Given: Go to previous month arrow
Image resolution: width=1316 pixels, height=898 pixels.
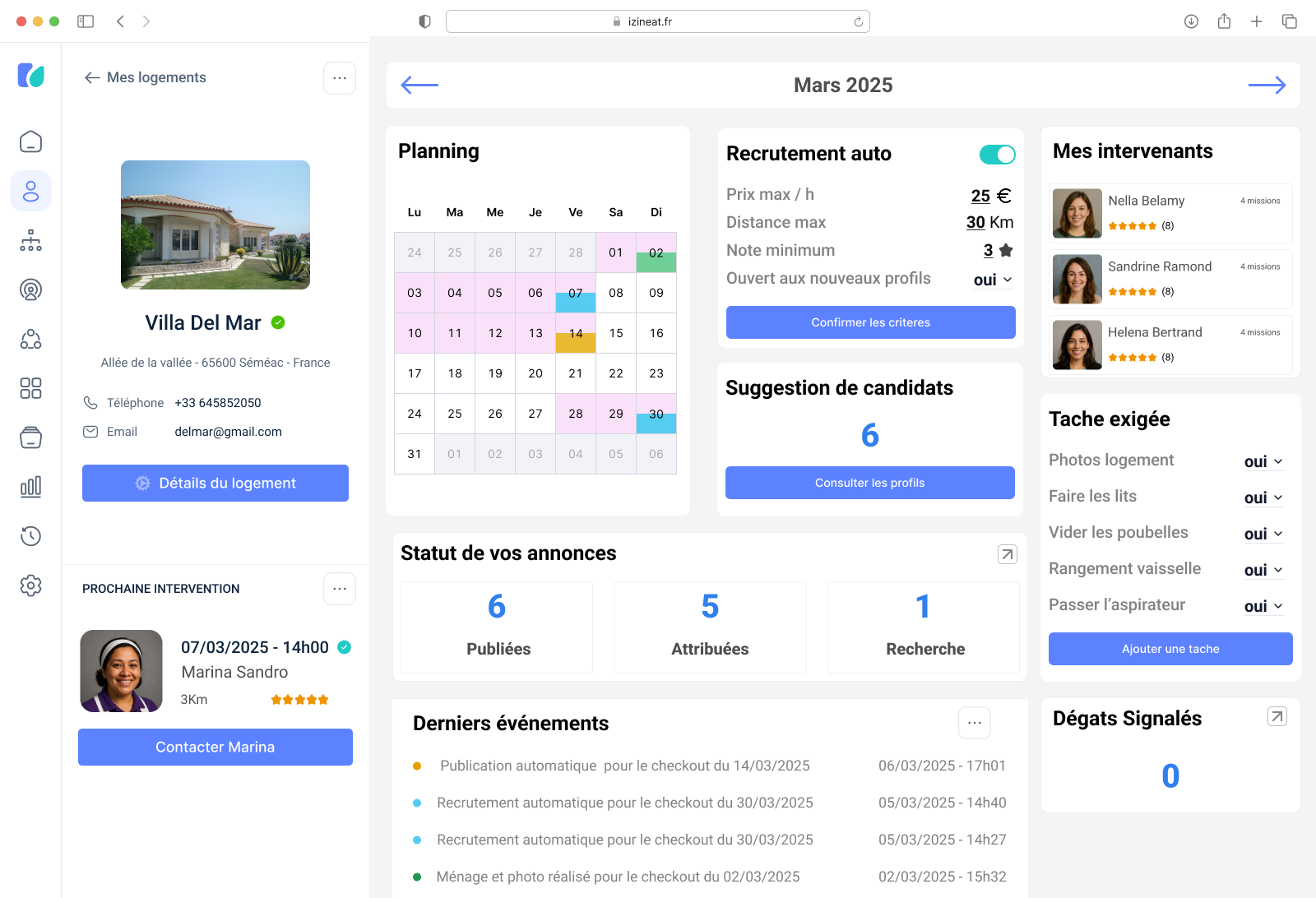Looking at the screenshot, I should coord(419,85).
